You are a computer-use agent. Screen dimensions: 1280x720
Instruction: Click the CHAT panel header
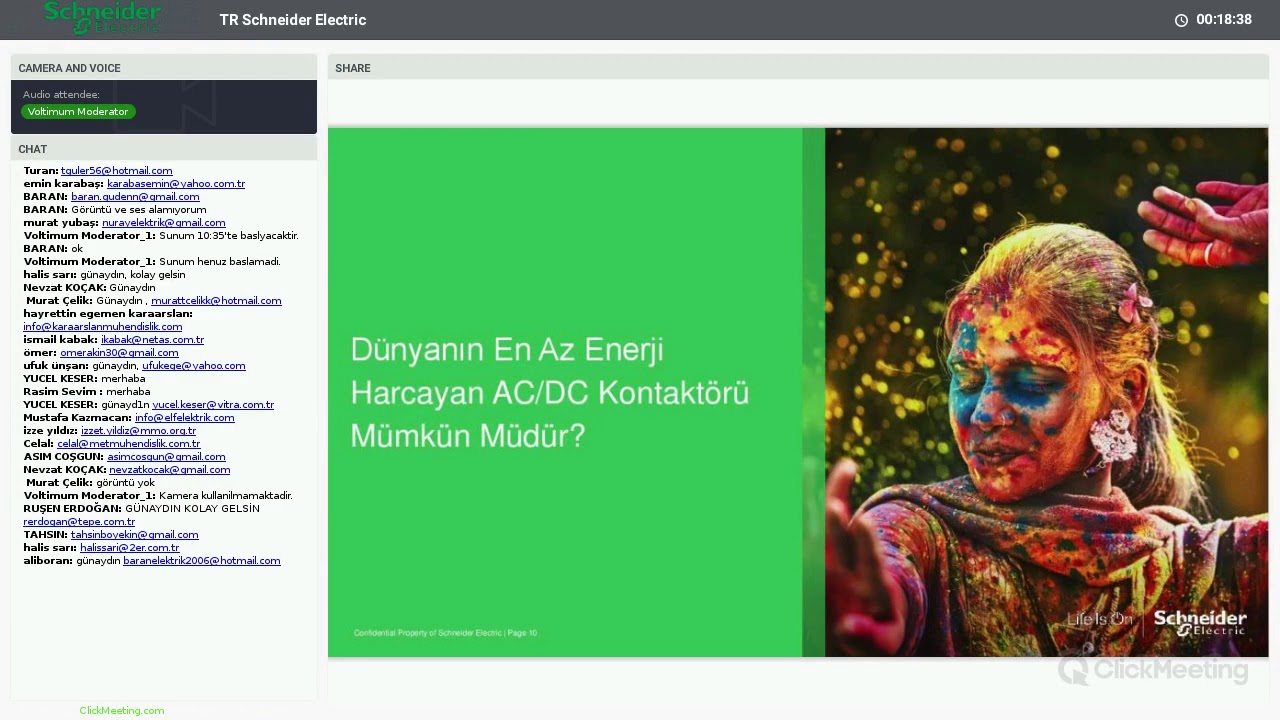(x=164, y=149)
